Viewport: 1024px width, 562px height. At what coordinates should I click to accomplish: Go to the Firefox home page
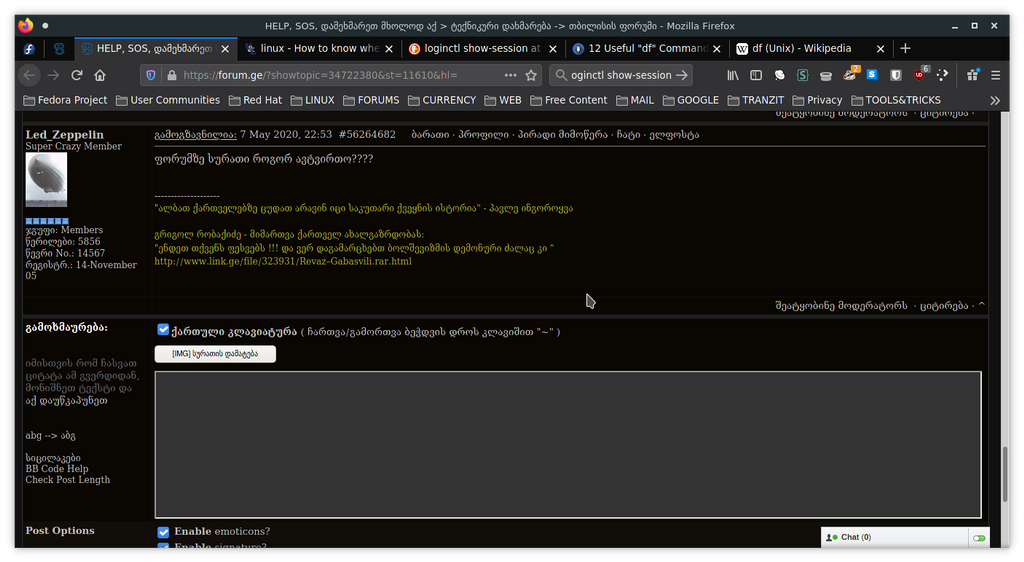pos(100,76)
